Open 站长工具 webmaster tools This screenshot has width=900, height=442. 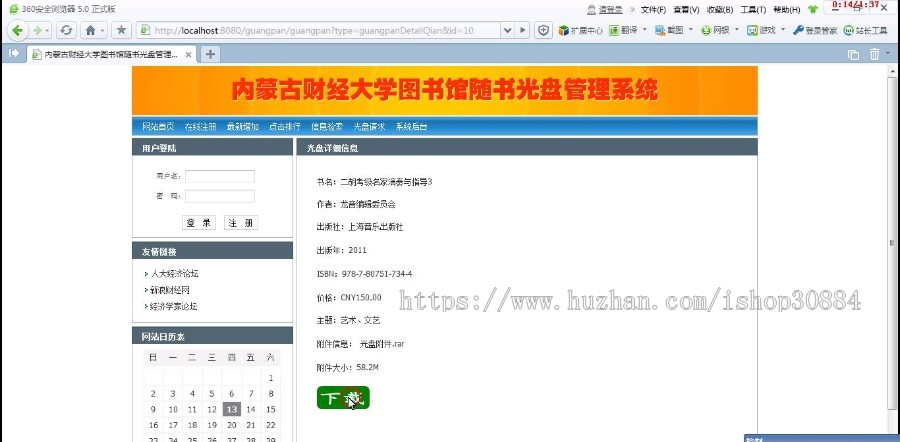866,30
